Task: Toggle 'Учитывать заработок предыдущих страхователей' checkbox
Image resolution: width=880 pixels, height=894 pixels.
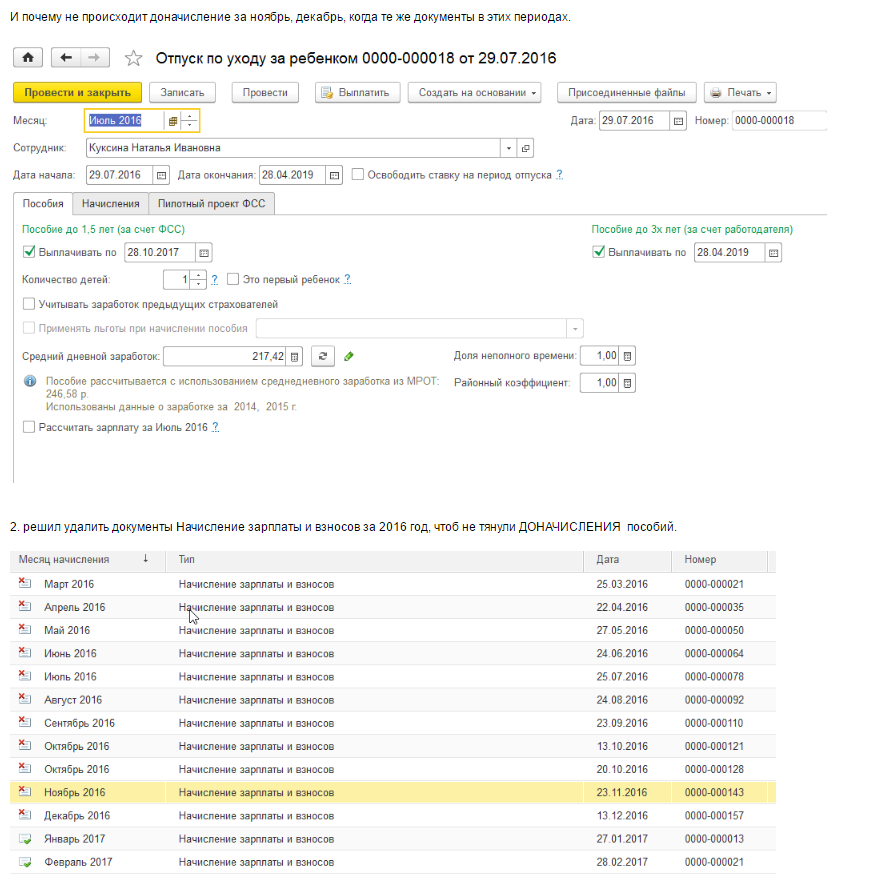Action: click(28, 304)
